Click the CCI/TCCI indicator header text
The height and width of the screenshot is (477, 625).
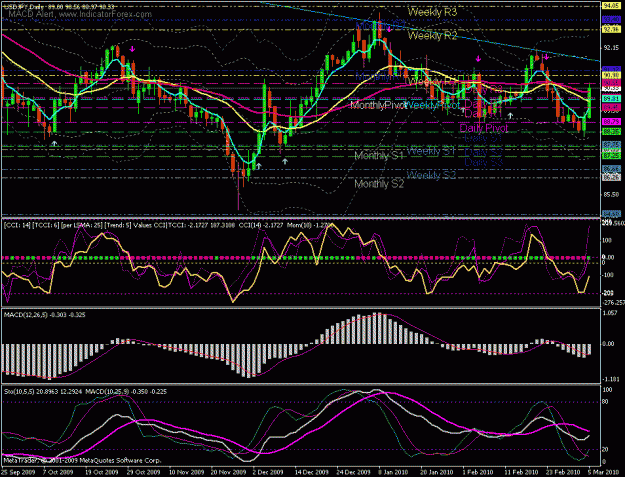point(167,225)
